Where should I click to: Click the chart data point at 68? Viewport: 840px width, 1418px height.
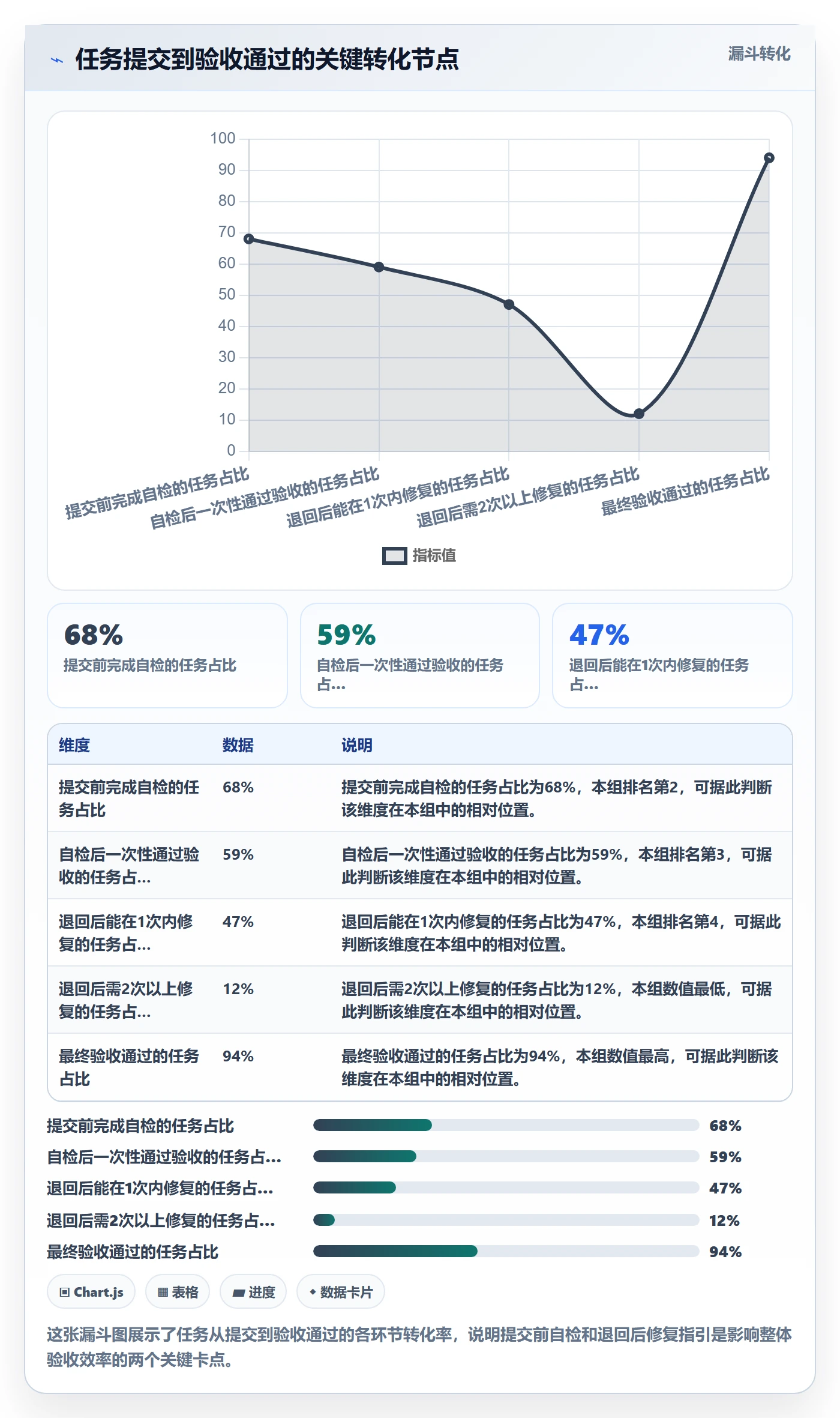pyautogui.click(x=249, y=239)
